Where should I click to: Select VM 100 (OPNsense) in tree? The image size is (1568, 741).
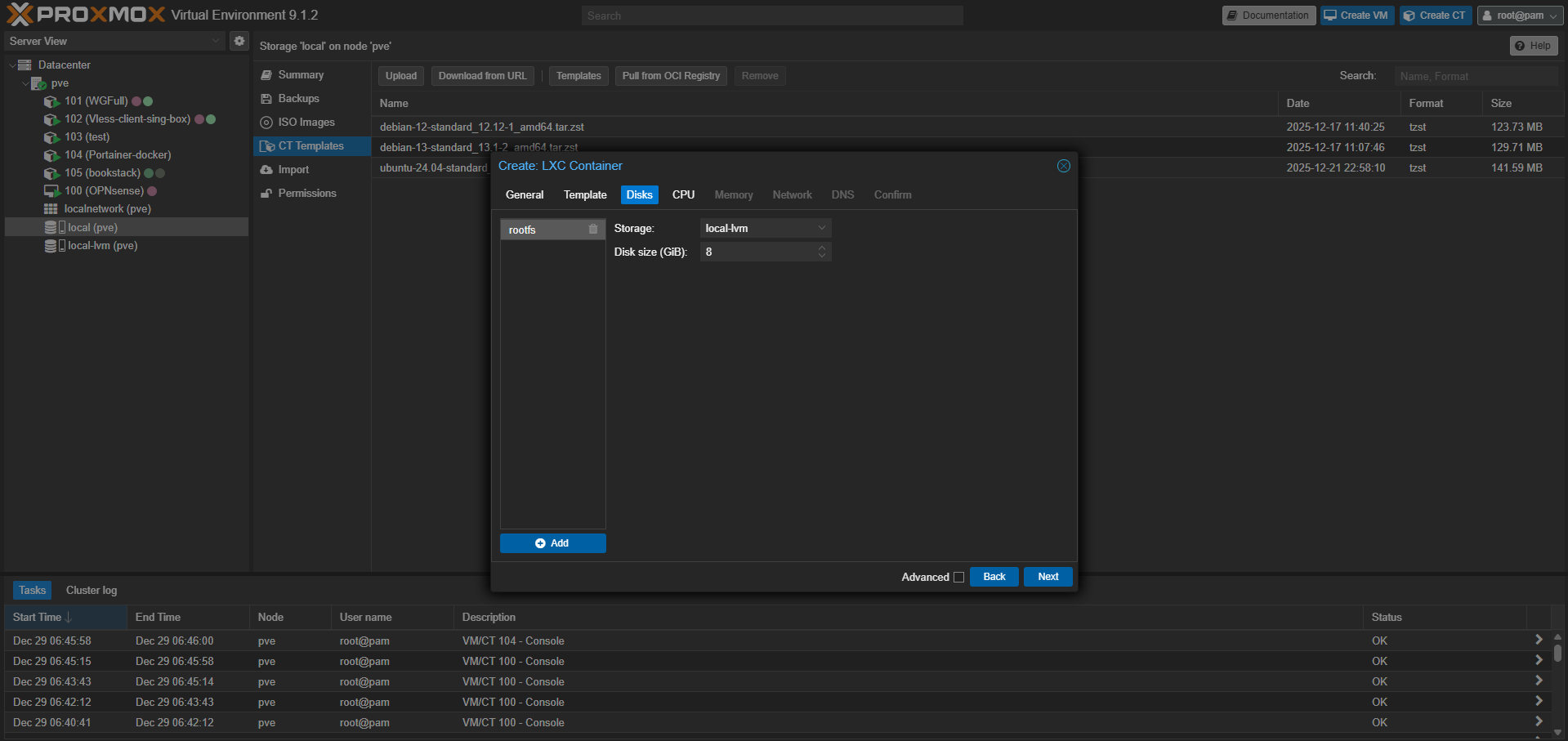[x=104, y=190]
